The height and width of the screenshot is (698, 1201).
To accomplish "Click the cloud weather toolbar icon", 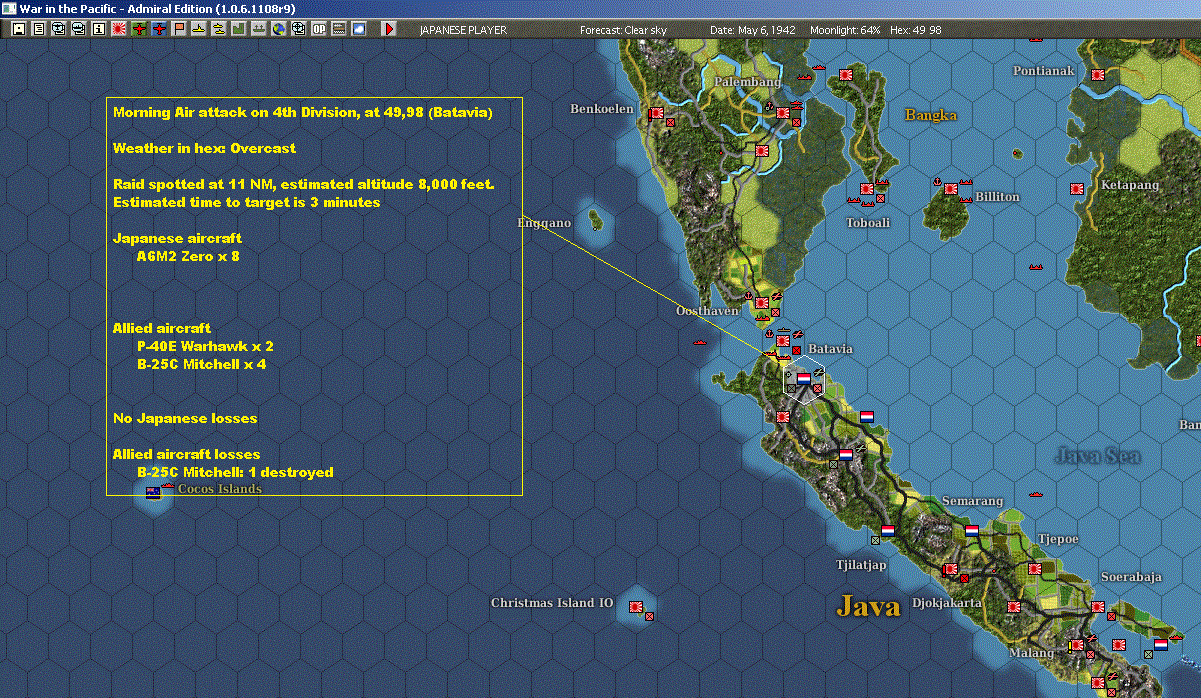I will (359, 29).
